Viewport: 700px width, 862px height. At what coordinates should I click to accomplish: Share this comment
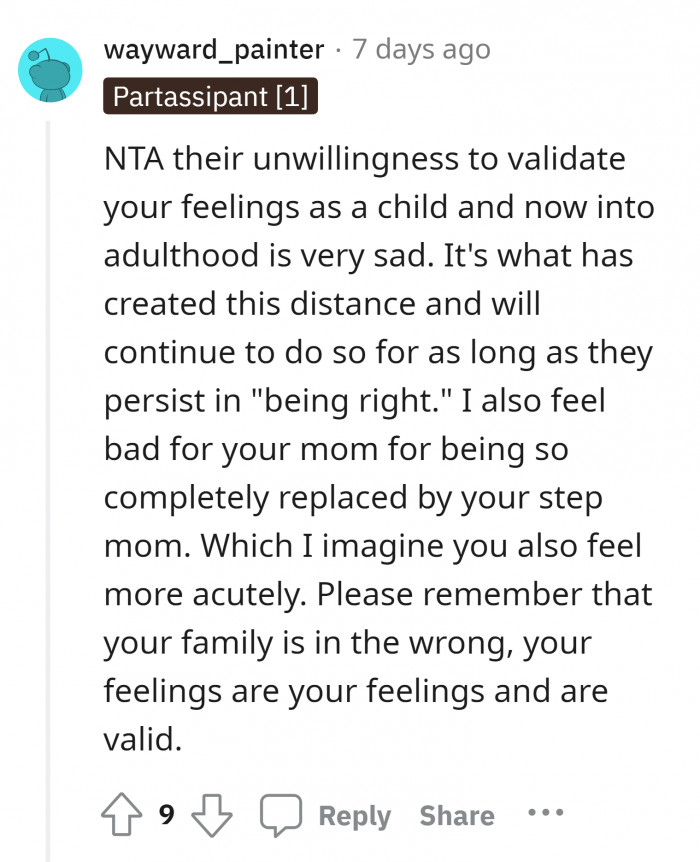[x=457, y=816]
